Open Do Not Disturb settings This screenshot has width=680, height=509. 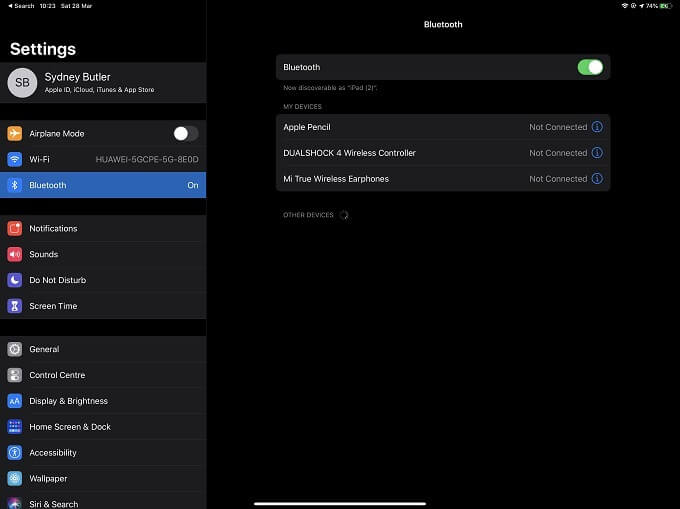(103, 280)
